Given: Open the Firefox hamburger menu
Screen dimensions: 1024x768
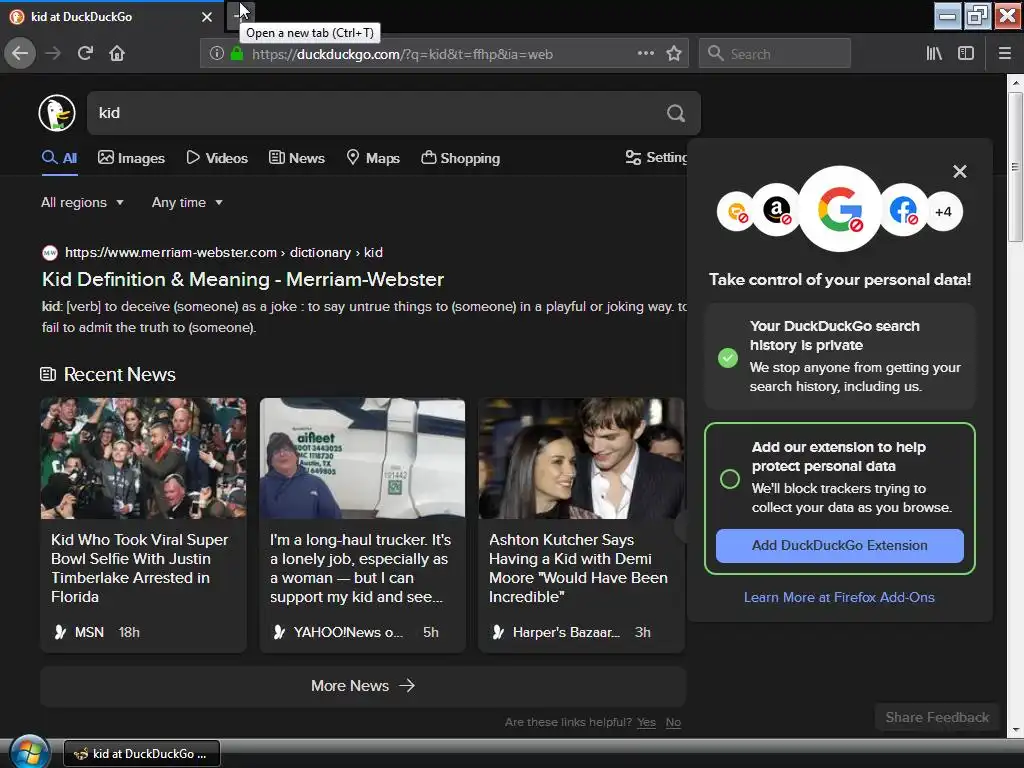Looking at the screenshot, I should [1005, 54].
